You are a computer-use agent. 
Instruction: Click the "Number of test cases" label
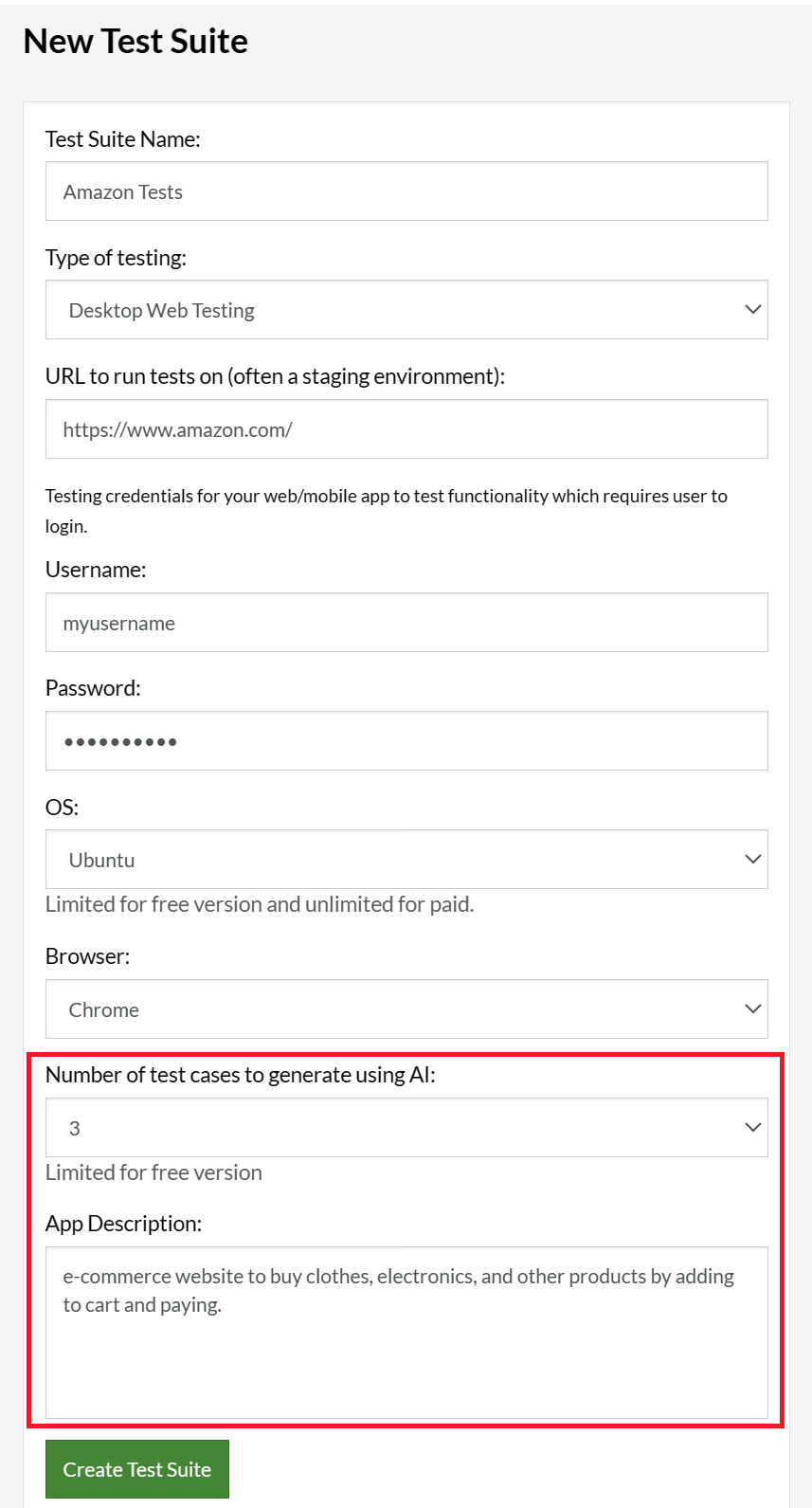(x=240, y=1075)
